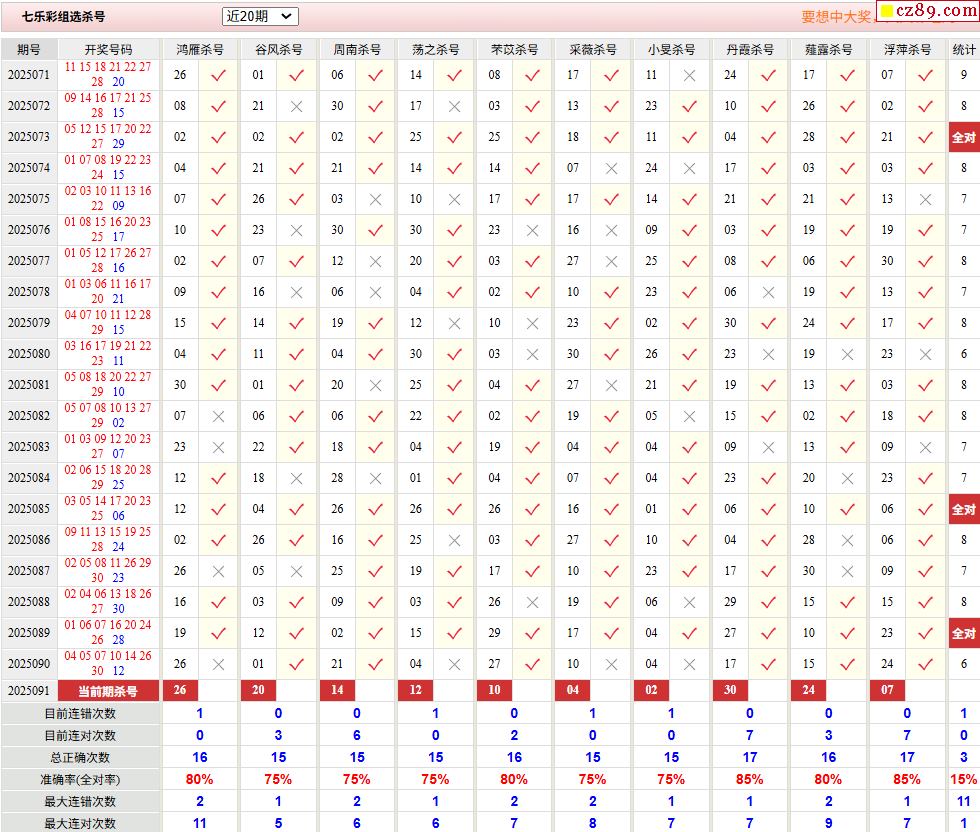Image resolution: width=980 pixels, height=832 pixels.
Task: Click the 期号 column header
Action: click(x=29, y=49)
